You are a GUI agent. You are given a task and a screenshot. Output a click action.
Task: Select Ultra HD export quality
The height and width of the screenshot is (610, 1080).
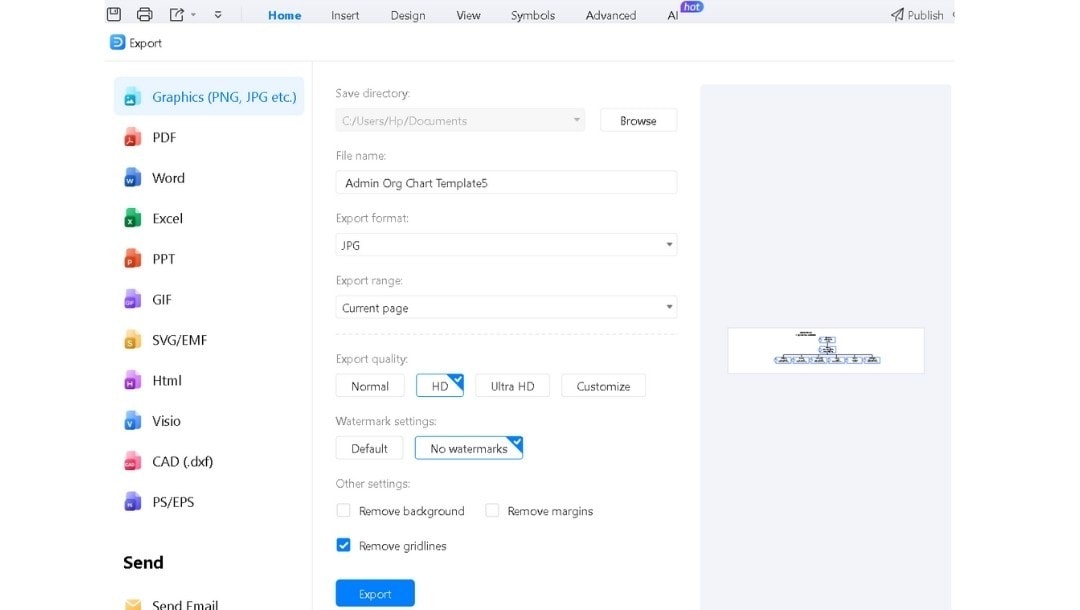pyautogui.click(x=512, y=385)
